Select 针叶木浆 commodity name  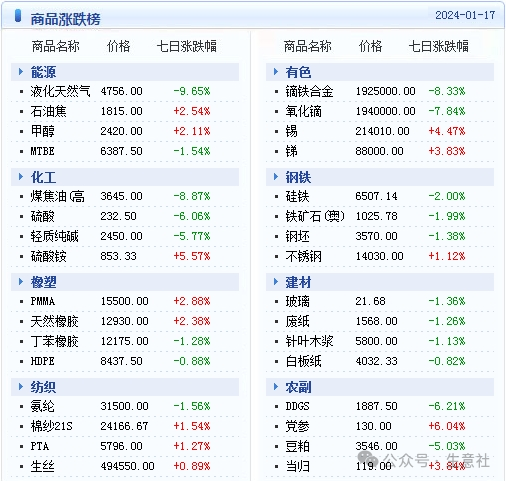309,341
